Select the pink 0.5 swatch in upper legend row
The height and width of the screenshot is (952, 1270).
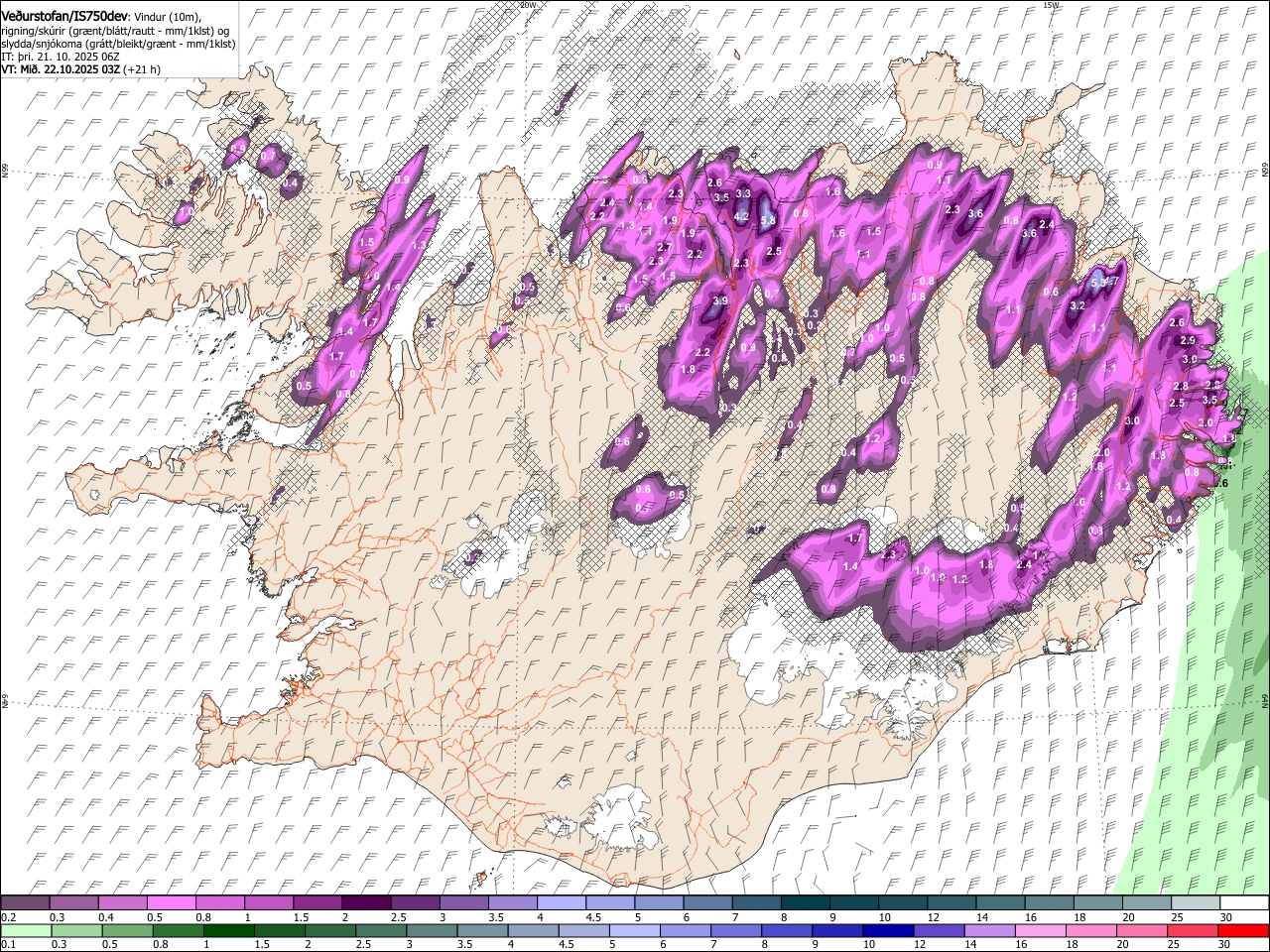point(171,902)
